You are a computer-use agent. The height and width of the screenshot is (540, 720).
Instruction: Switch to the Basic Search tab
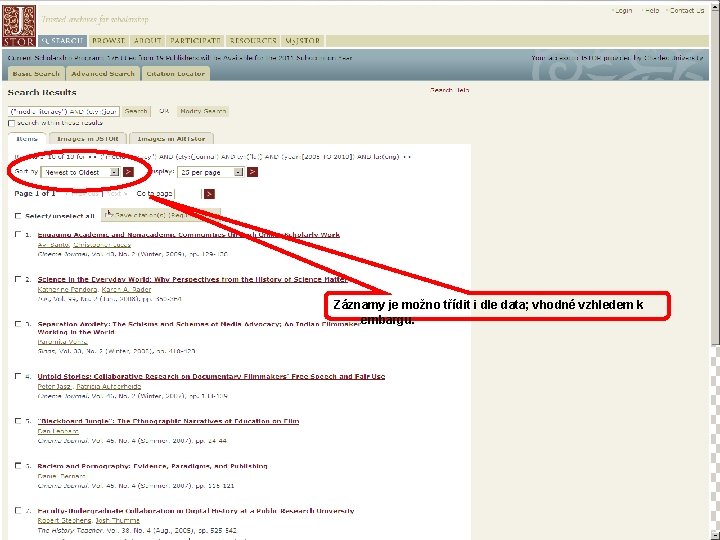click(x=36, y=73)
